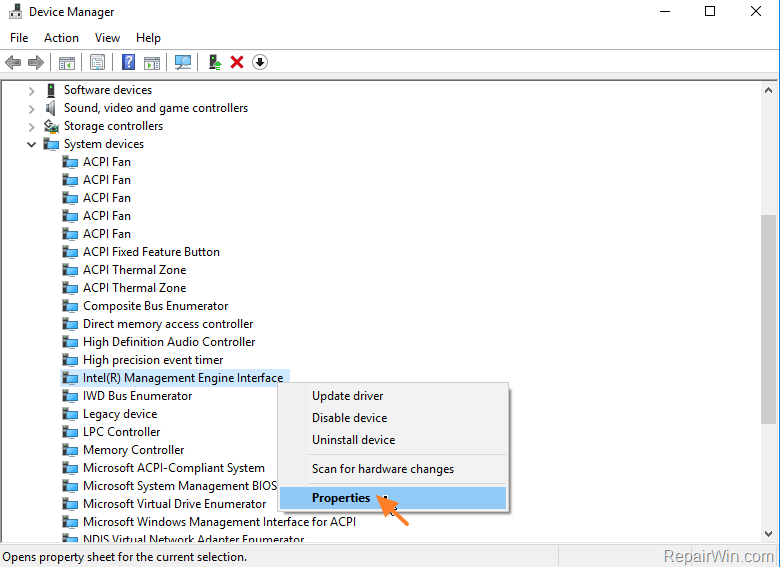Expand Sound, video and game controllers node
The image size is (780, 567).
31,108
